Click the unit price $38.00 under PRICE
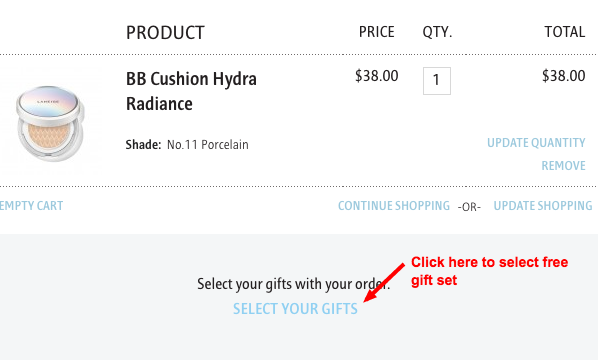598x363 pixels. pos(376,76)
